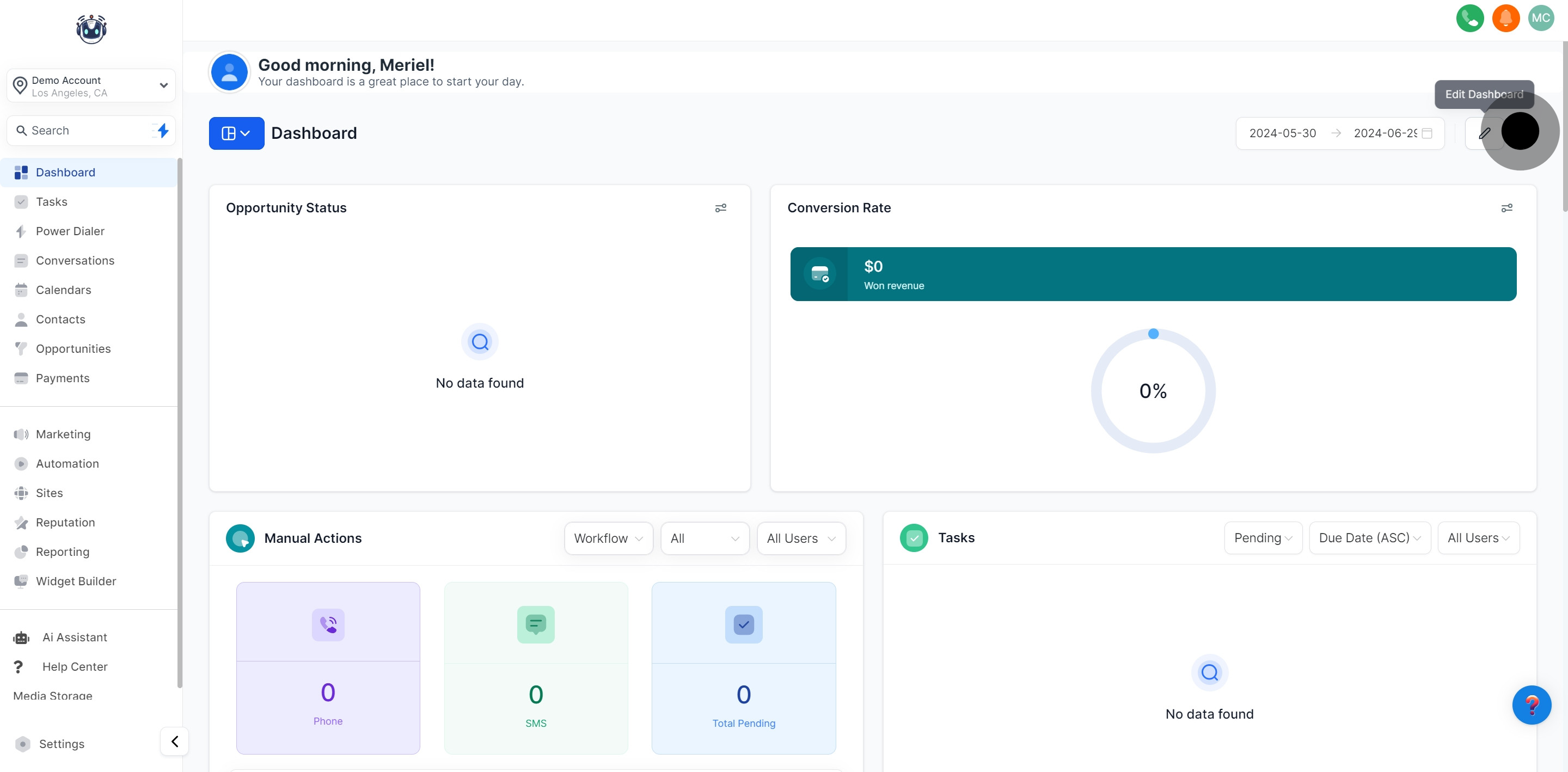Expand the Pending tasks filter dropdown
This screenshot has height=772, width=1568.
tap(1263, 537)
